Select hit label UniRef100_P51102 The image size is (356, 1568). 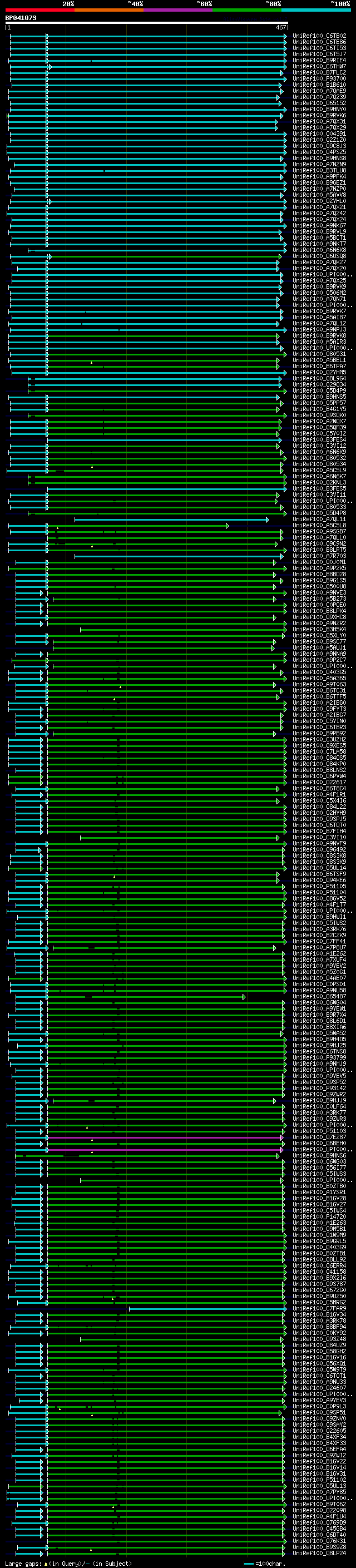click(x=319, y=1479)
